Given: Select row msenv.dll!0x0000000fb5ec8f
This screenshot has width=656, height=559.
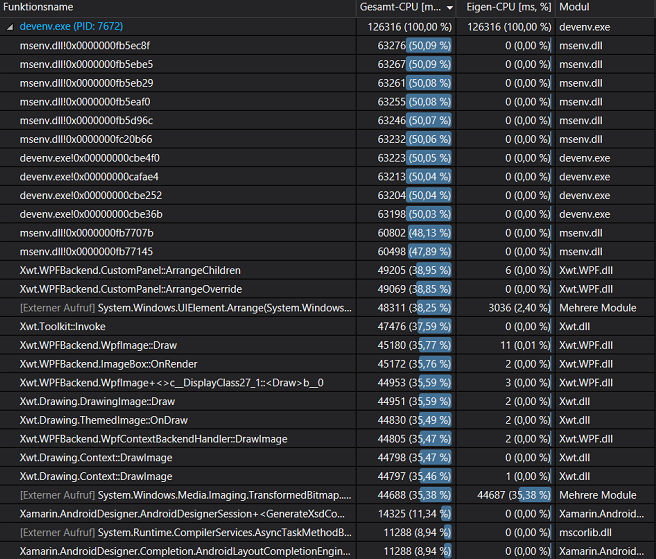Looking at the screenshot, I should coord(328,46).
